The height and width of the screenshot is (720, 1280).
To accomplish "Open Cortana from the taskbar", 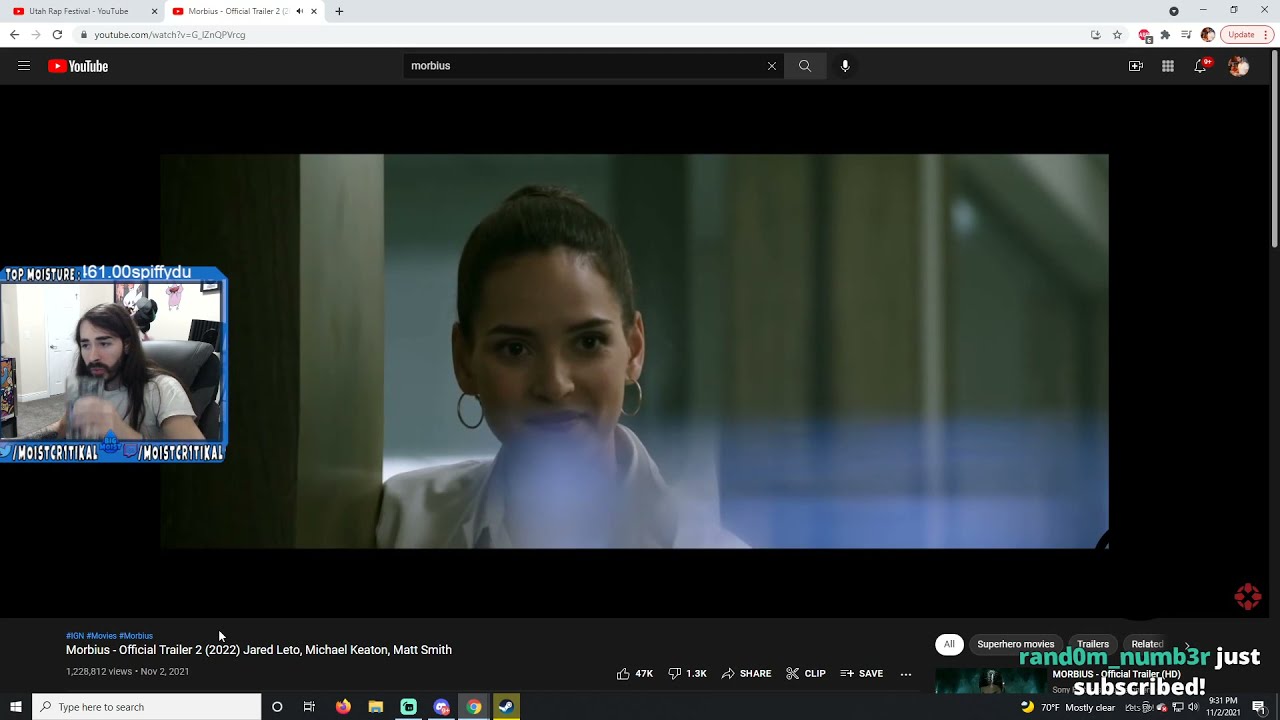I will tap(277, 707).
